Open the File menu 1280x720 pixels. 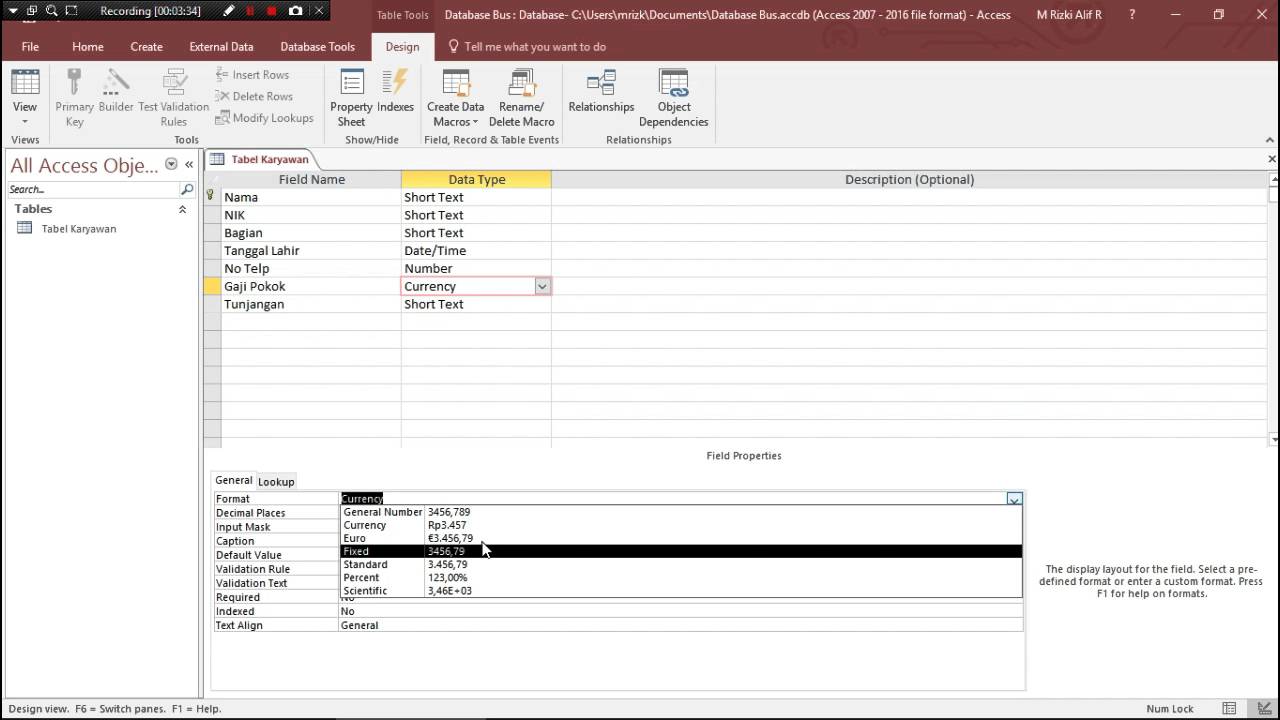tap(30, 46)
